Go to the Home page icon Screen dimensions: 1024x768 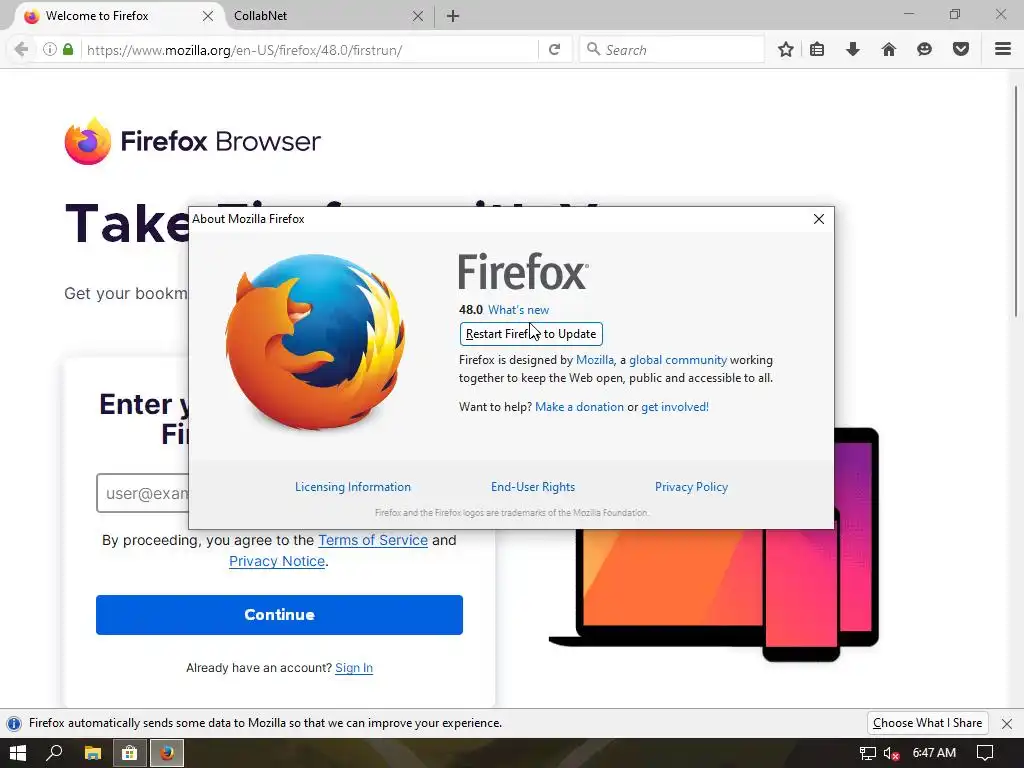tap(889, 50)
